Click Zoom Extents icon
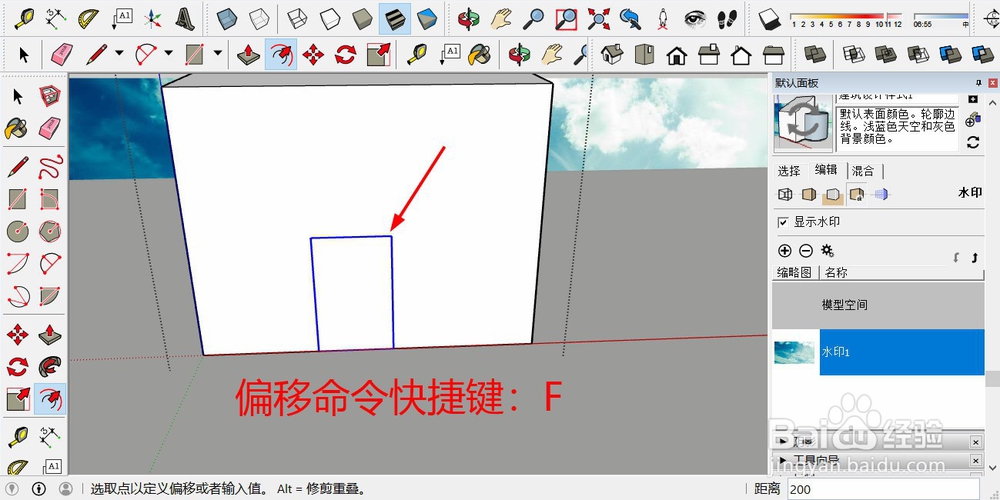1000x500 pixels. [x=598, y=18]
